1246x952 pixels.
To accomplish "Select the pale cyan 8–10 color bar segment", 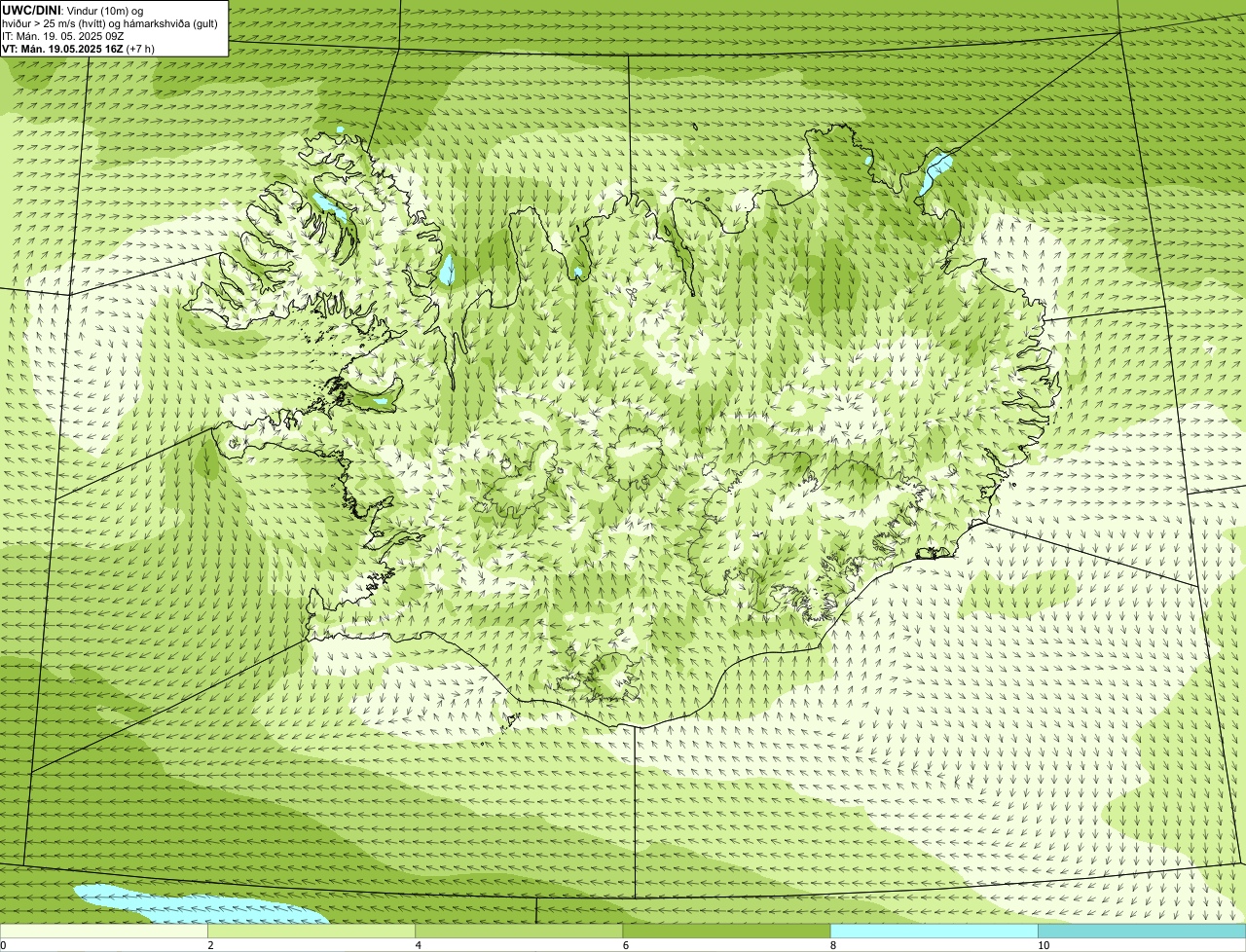I will point(934,932).
